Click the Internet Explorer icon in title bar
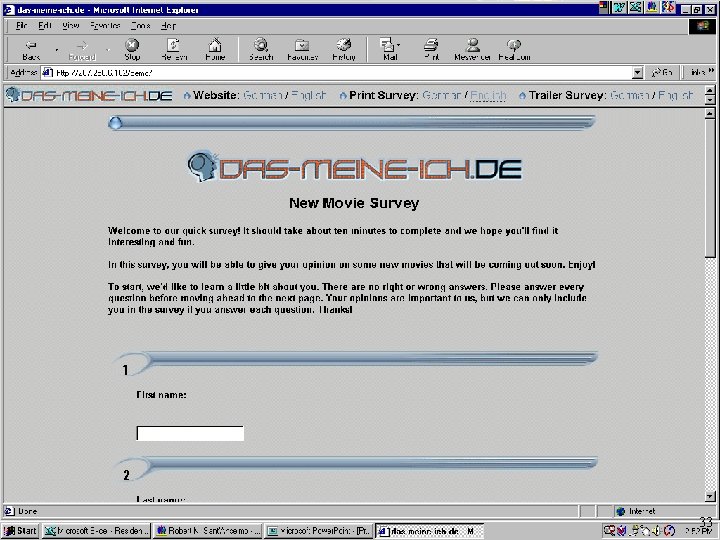 point(9,10)
